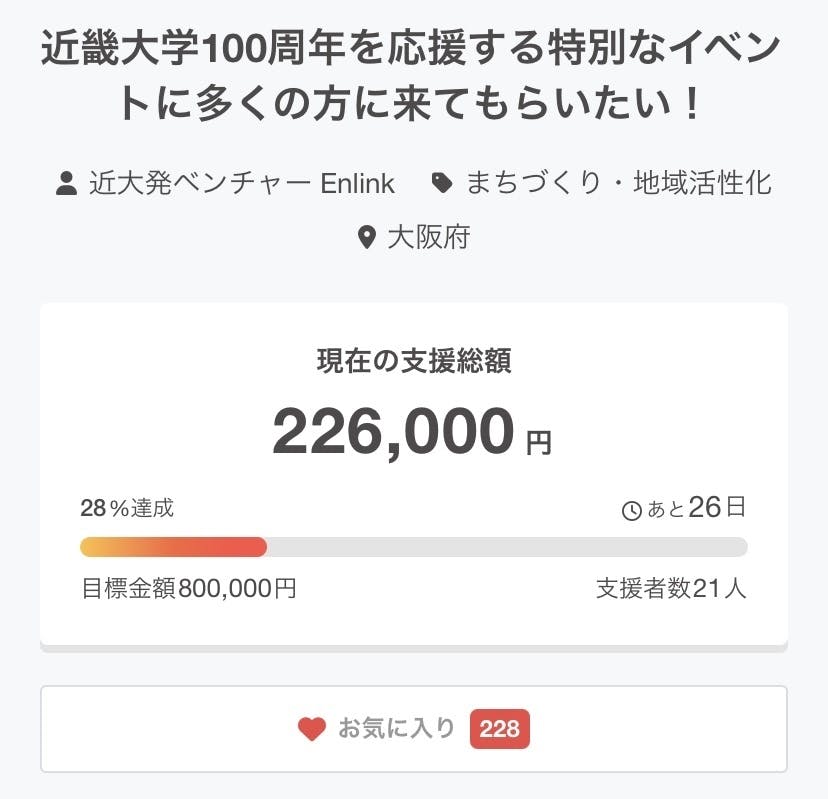Screen dimensions: 828x799
Task: Select the 大阪府 location link
Action: coord(428,238)
